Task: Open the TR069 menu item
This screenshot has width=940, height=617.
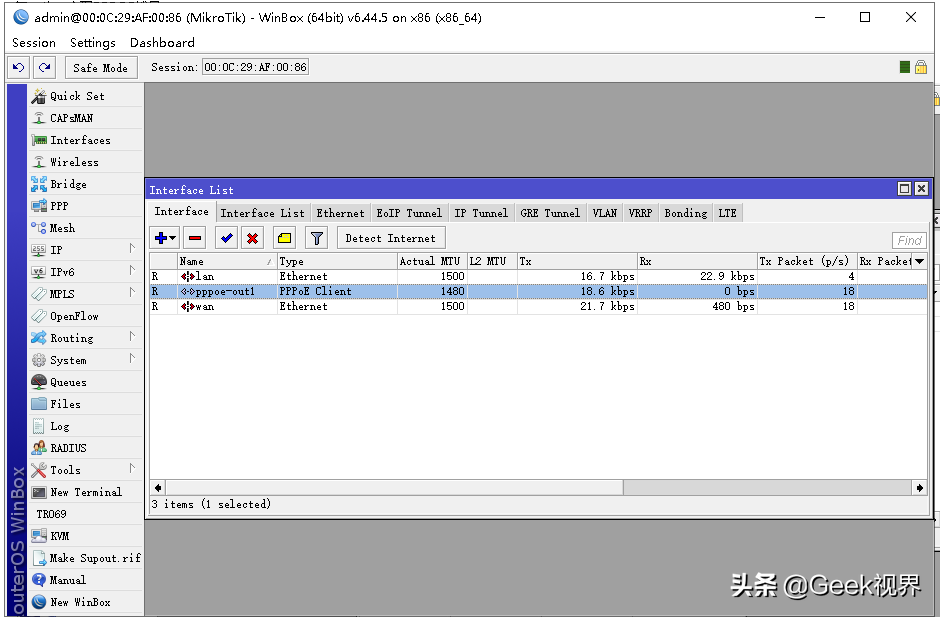Action: pyautogui.click(x=86, y=514)
